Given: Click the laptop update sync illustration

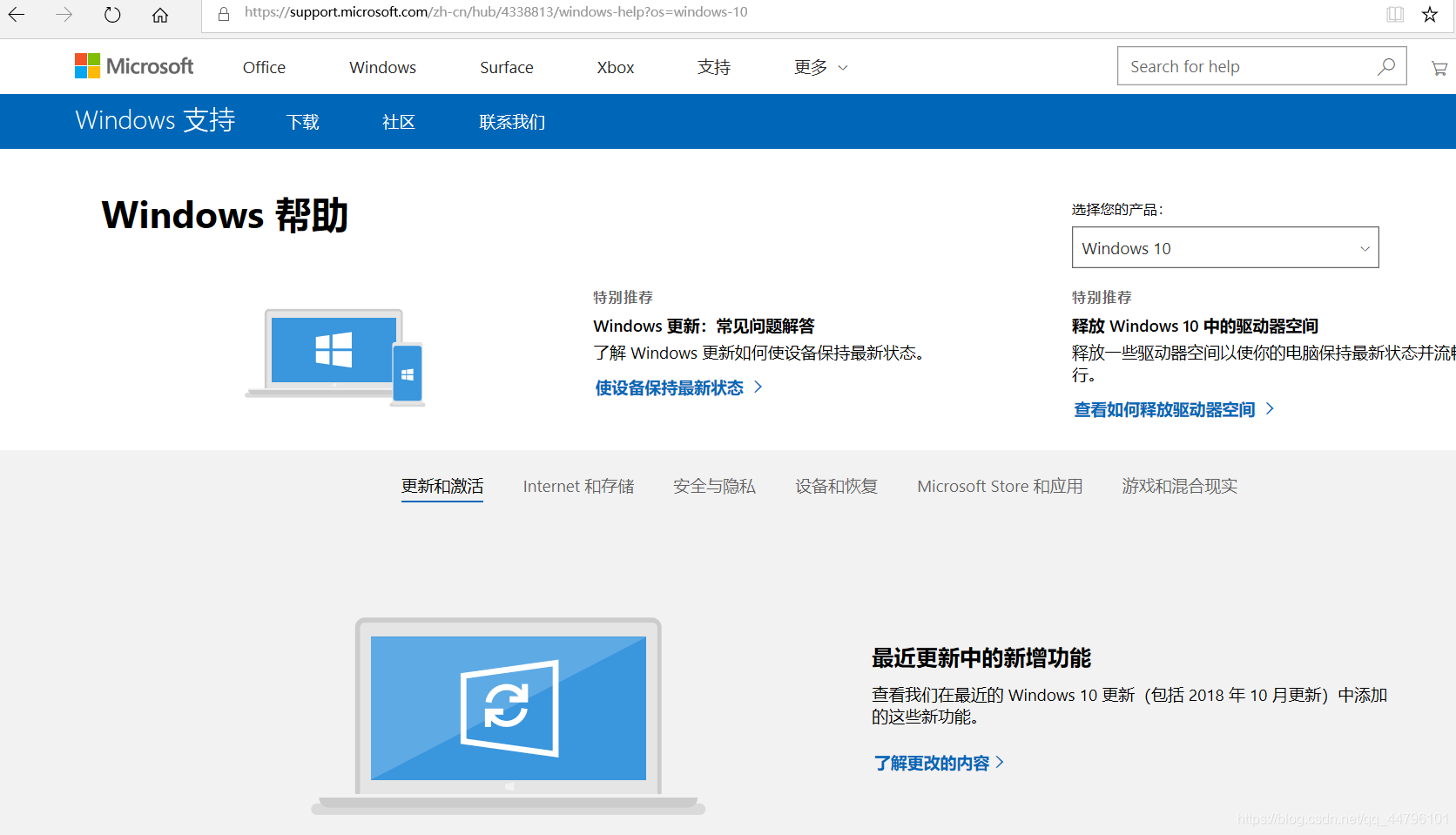Looking at the screenshot, I should click(509, 717).
